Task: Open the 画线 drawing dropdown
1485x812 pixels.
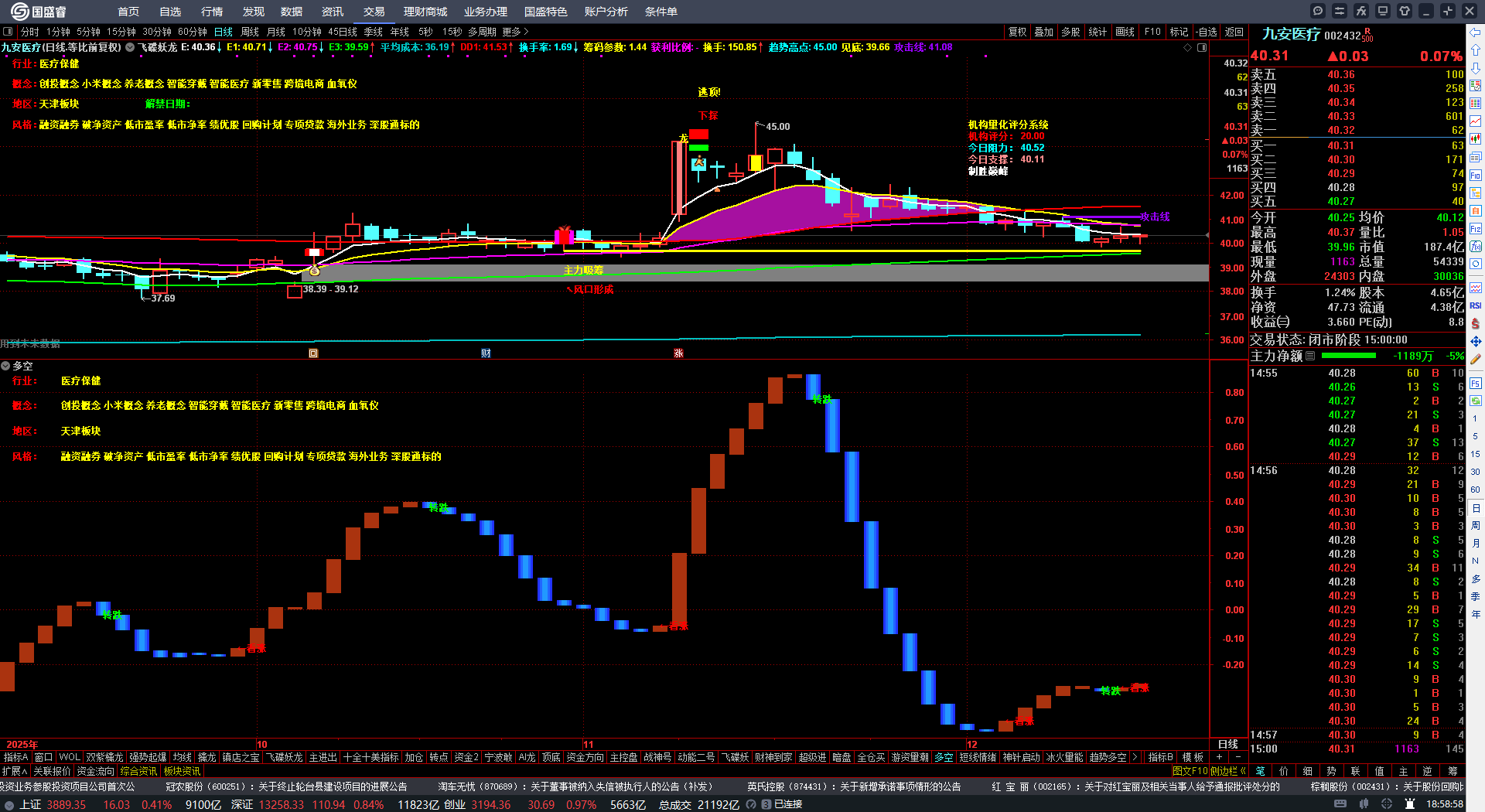Action: (x=1125, y=32)
